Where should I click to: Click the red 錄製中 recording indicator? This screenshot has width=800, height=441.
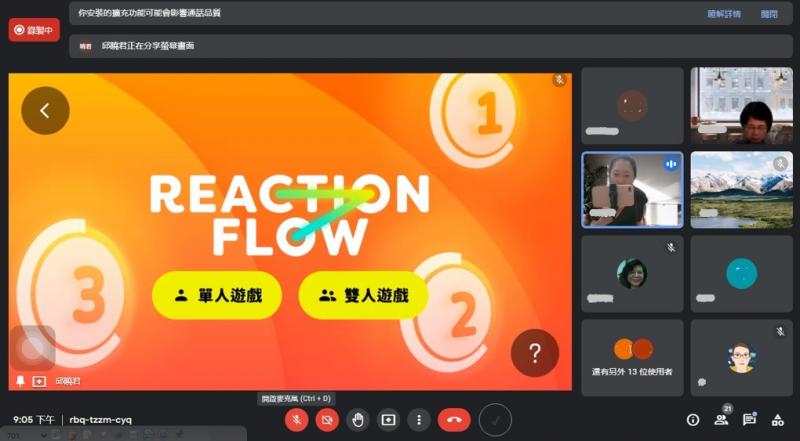point(34,30)
